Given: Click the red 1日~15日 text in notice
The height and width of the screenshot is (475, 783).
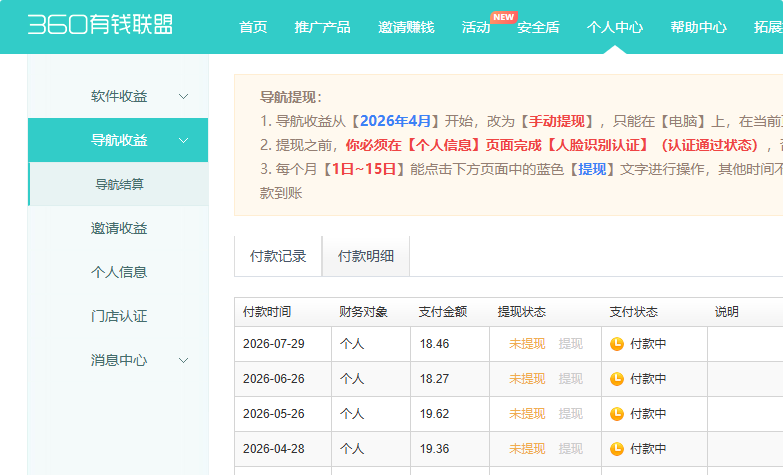Looking at the screenshot, I should (364, 169).
